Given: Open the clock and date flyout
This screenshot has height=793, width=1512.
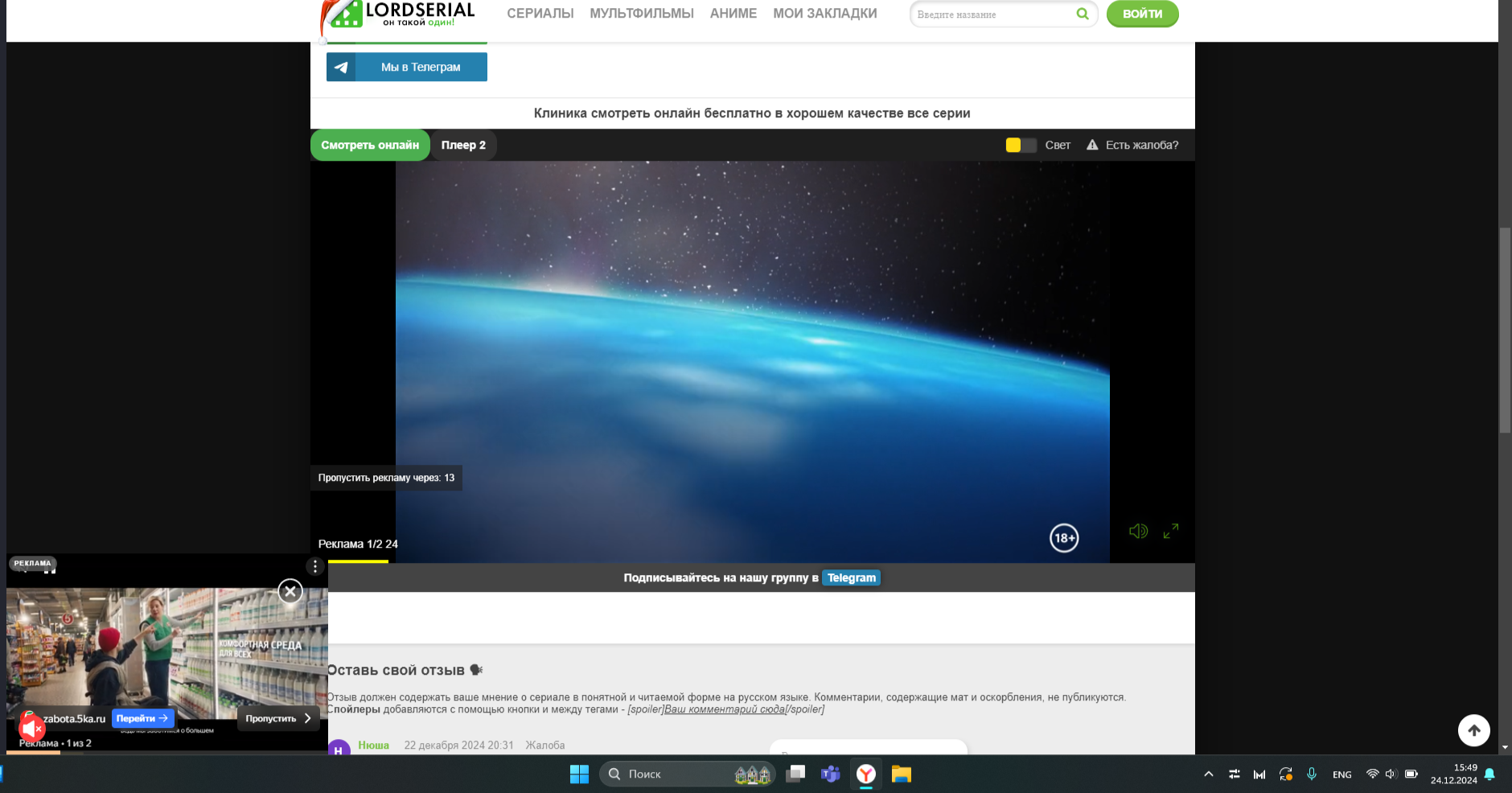Looking at the screenshot, I should pyautogui.click(x=1453, y=774).
